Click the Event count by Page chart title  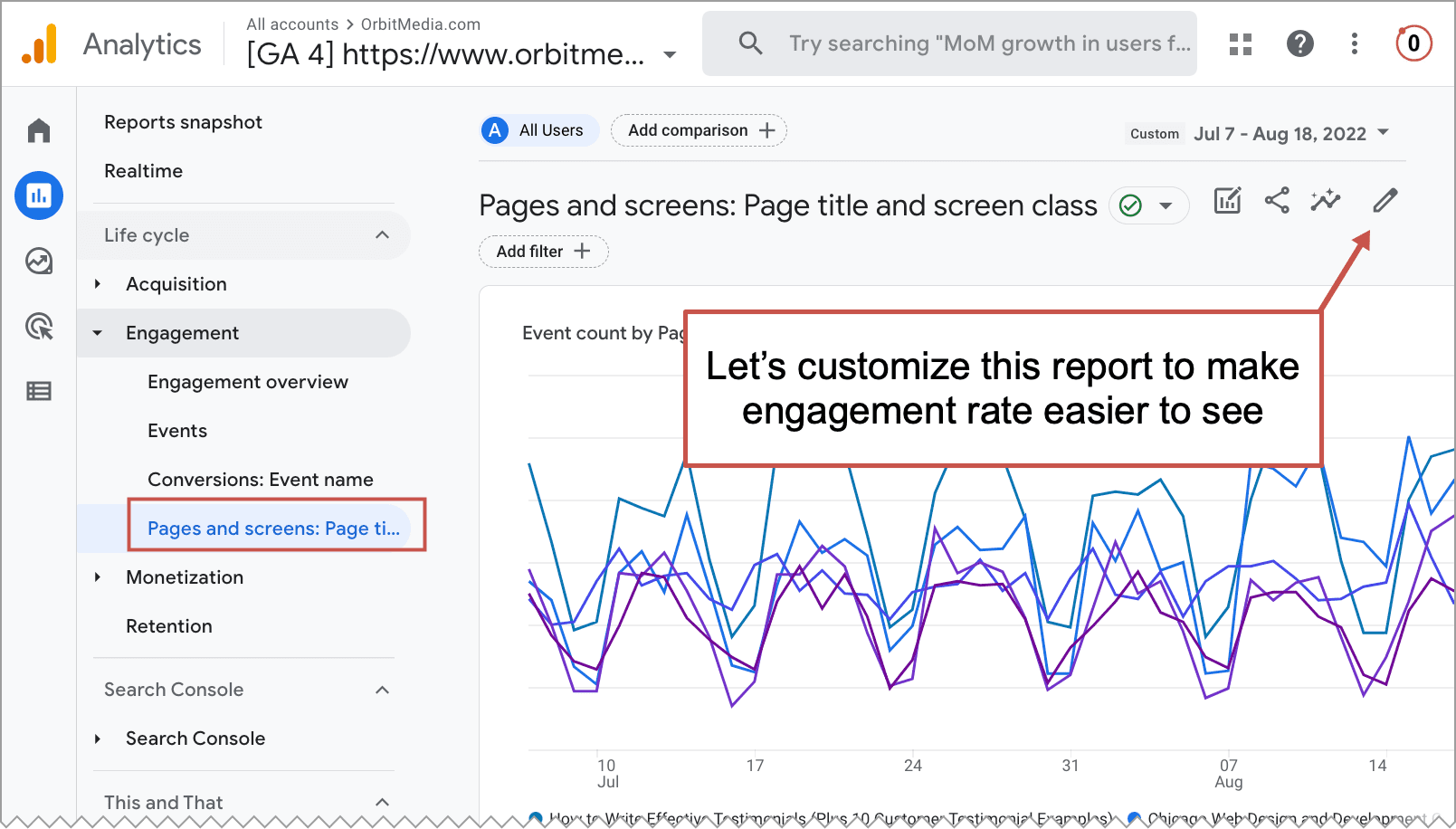coord(603,333)
